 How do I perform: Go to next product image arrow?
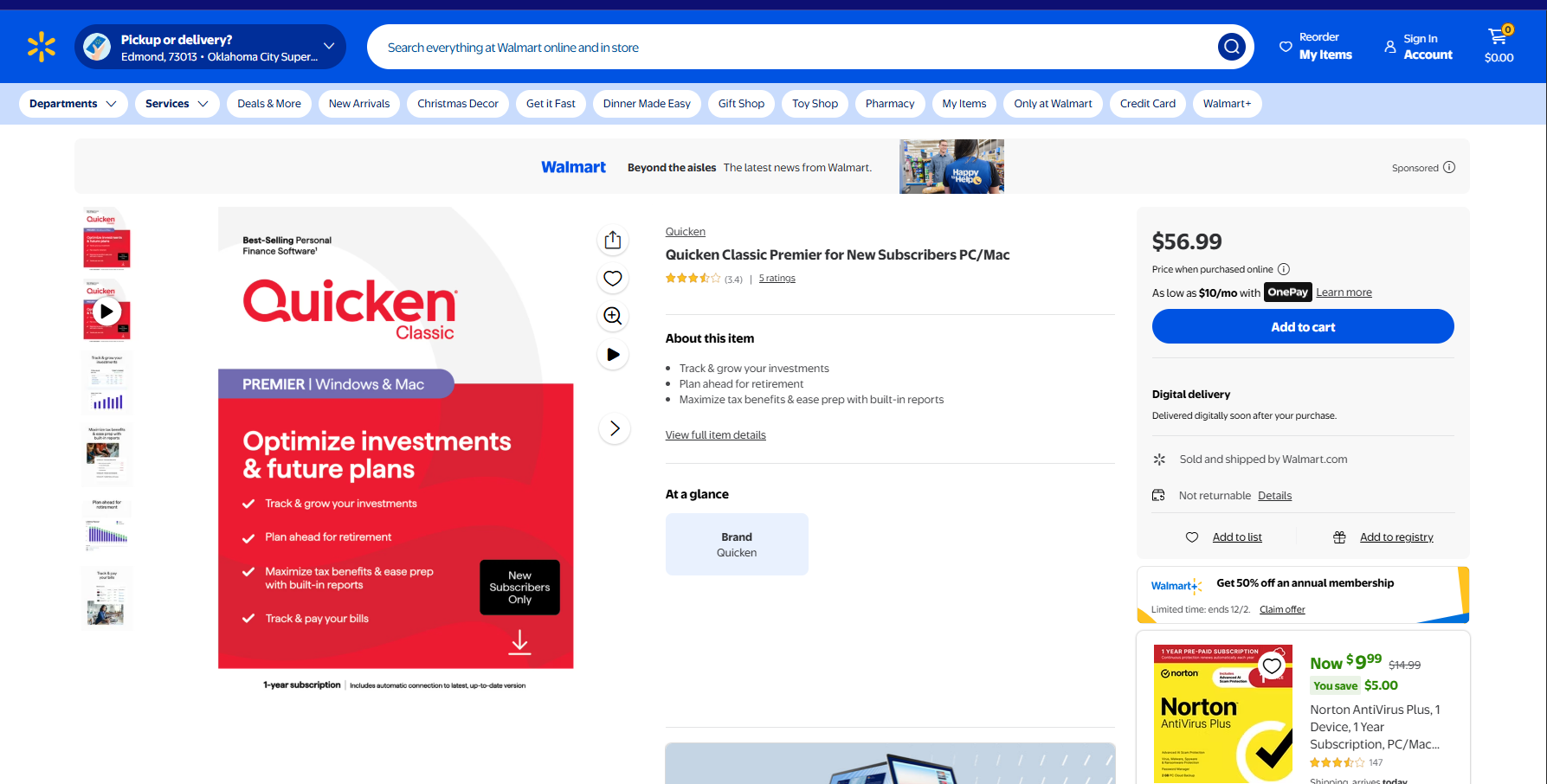click(x=615, y=428)
